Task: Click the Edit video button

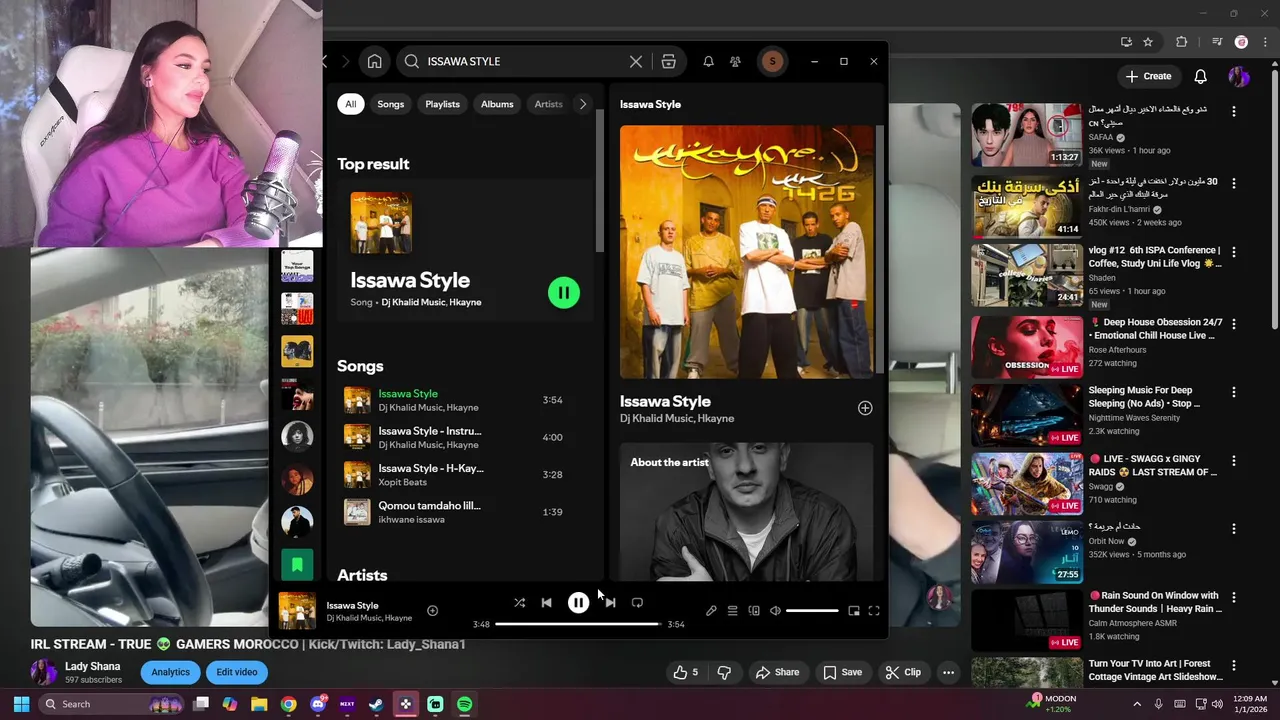Action: (x=237, y=672)
